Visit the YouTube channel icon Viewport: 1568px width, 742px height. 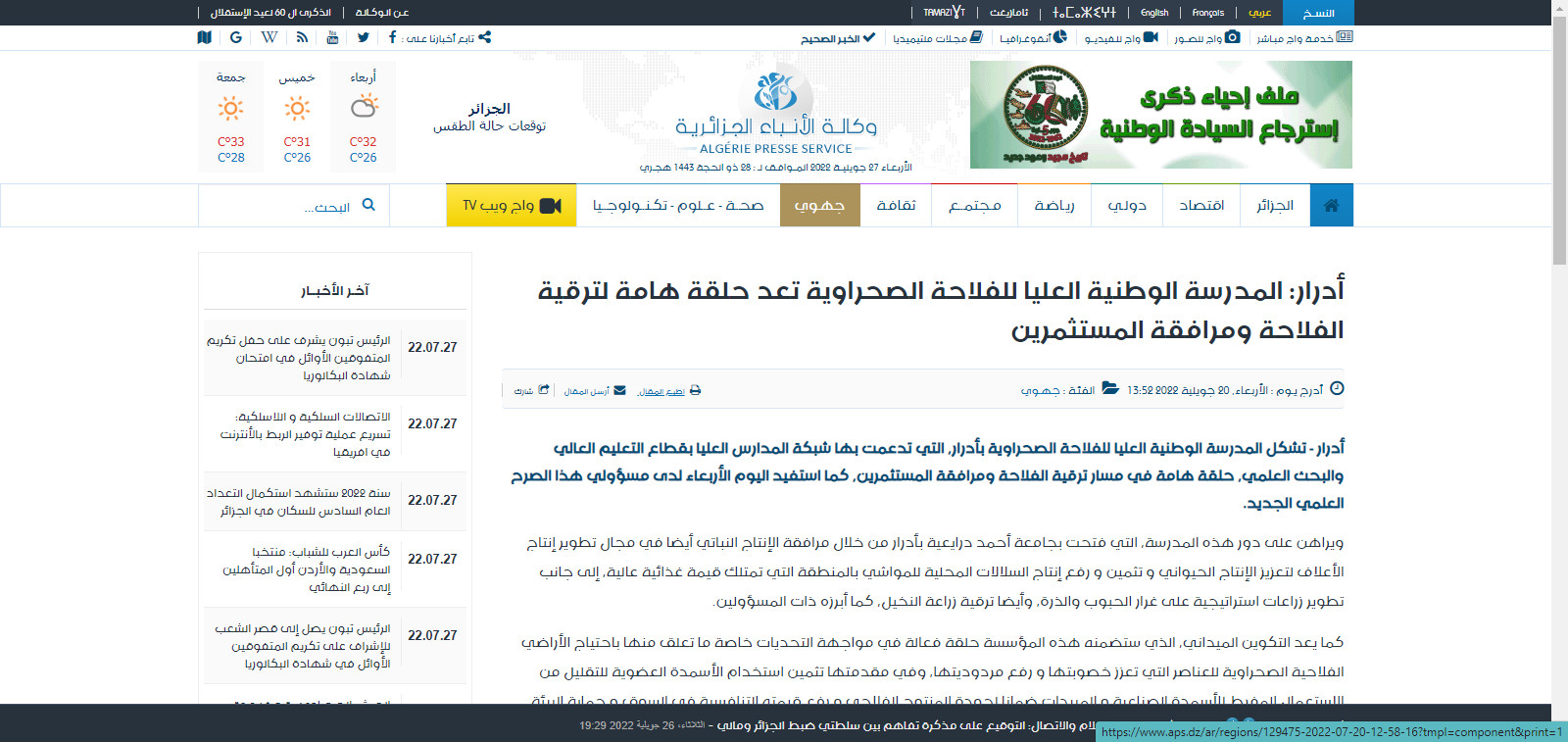(332, 37)
